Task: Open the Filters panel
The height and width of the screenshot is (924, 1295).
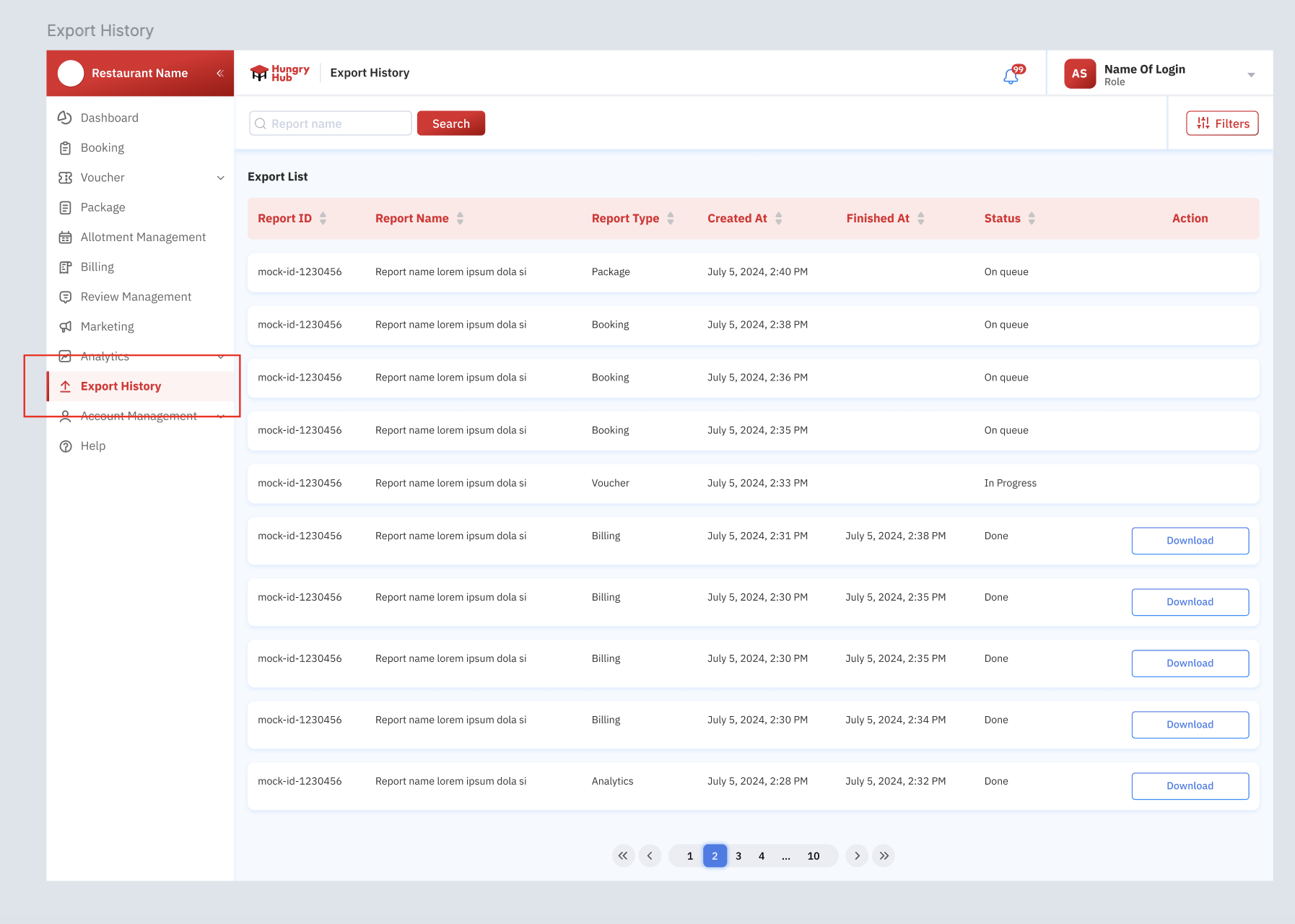Action: tap(1222, 123)
